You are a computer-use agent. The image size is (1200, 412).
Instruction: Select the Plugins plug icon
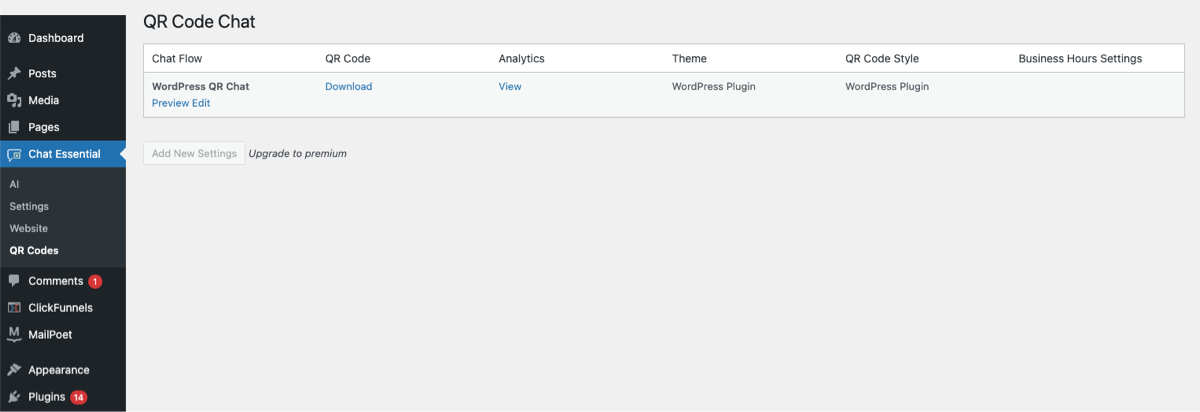14,397
